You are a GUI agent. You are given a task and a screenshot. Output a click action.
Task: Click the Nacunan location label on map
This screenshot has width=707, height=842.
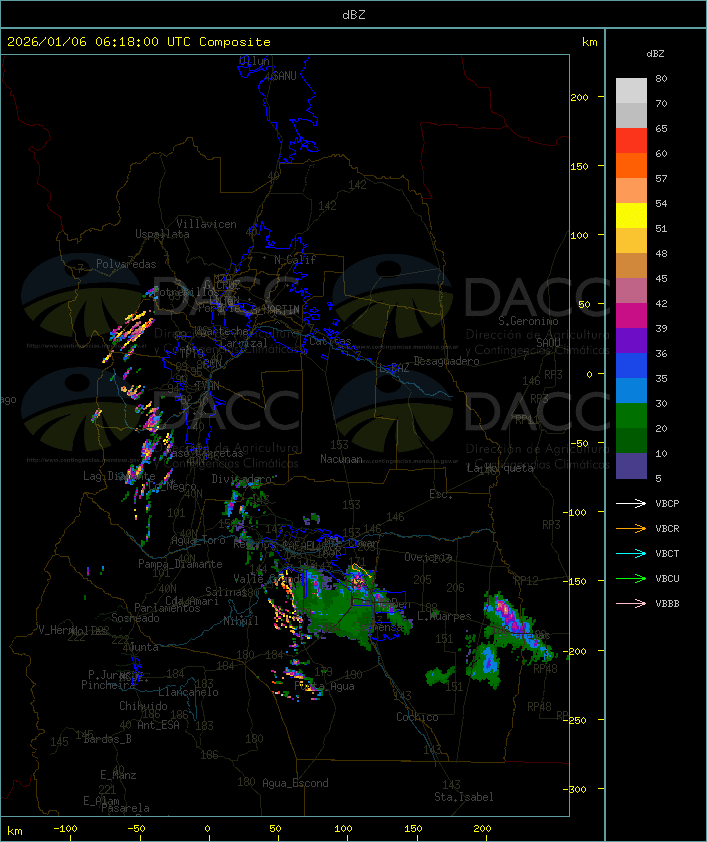pos(341,459)
